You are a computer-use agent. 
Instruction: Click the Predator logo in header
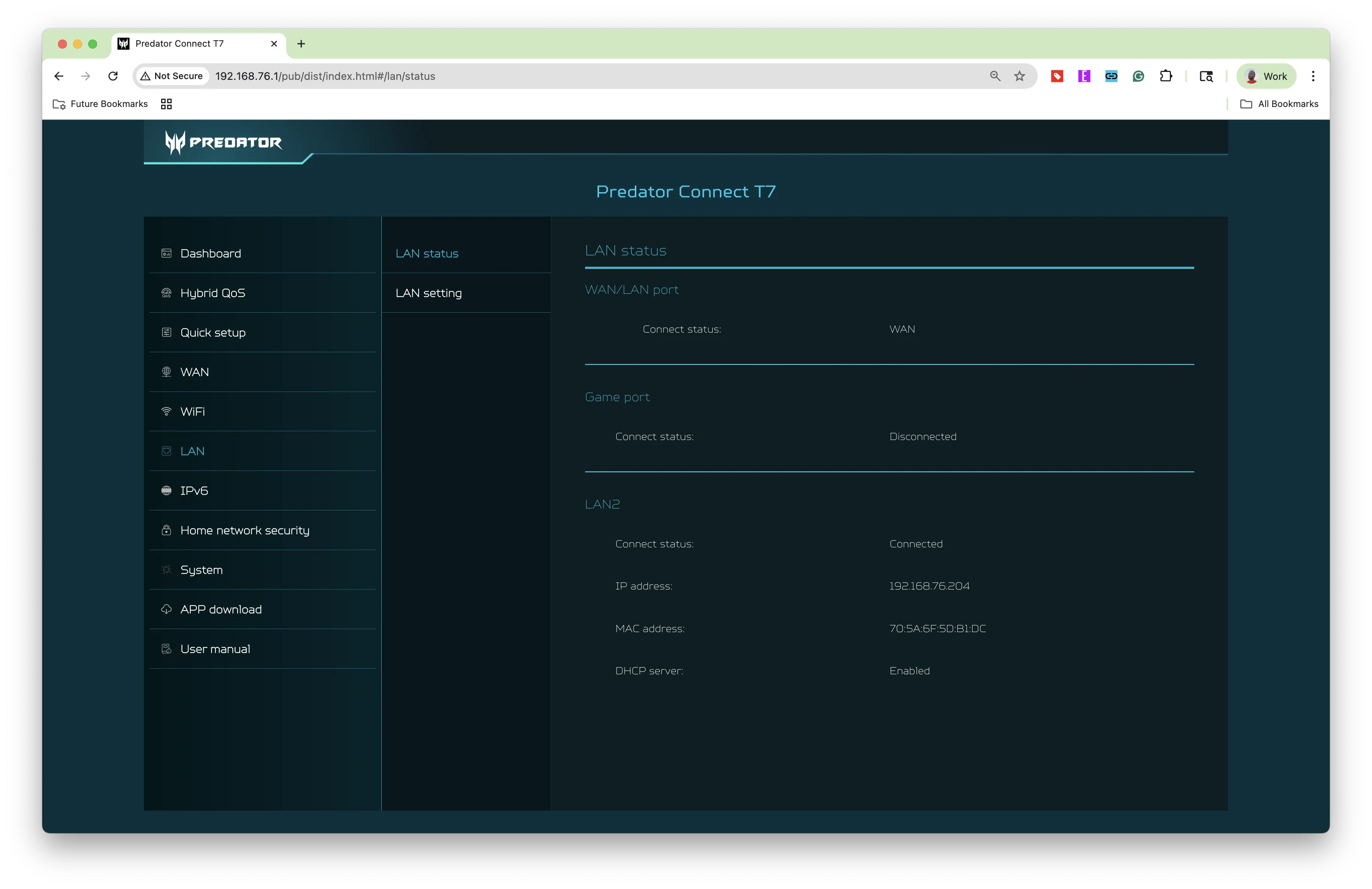point(224,142)
